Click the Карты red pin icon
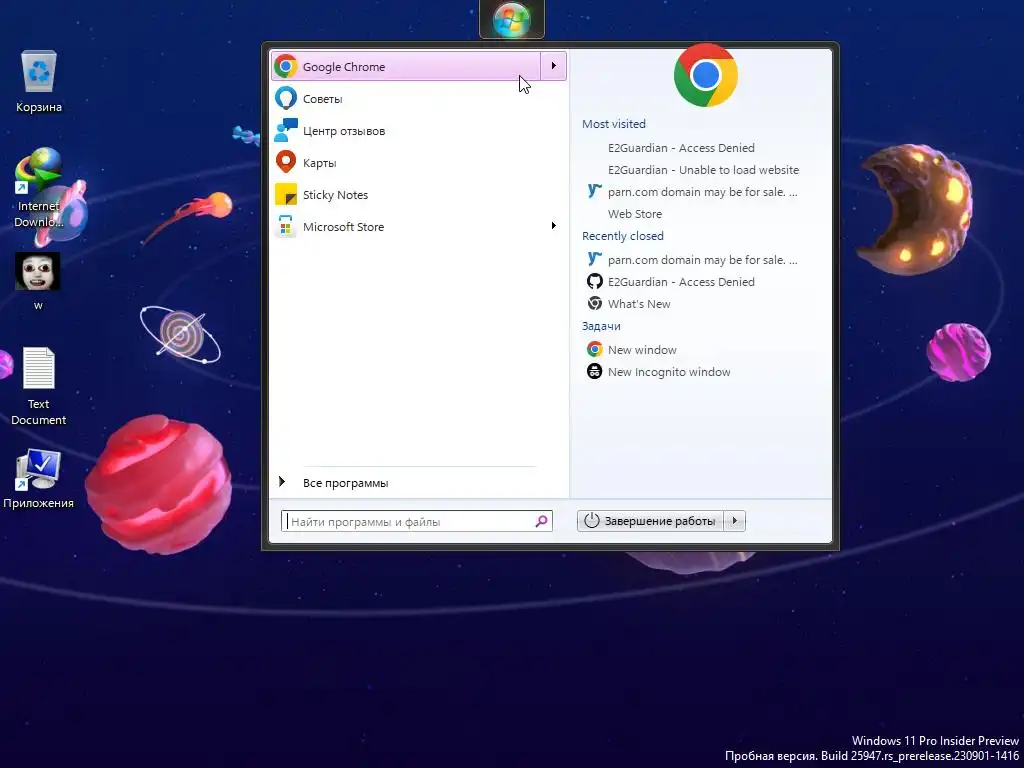 click(x=285, y=162)
